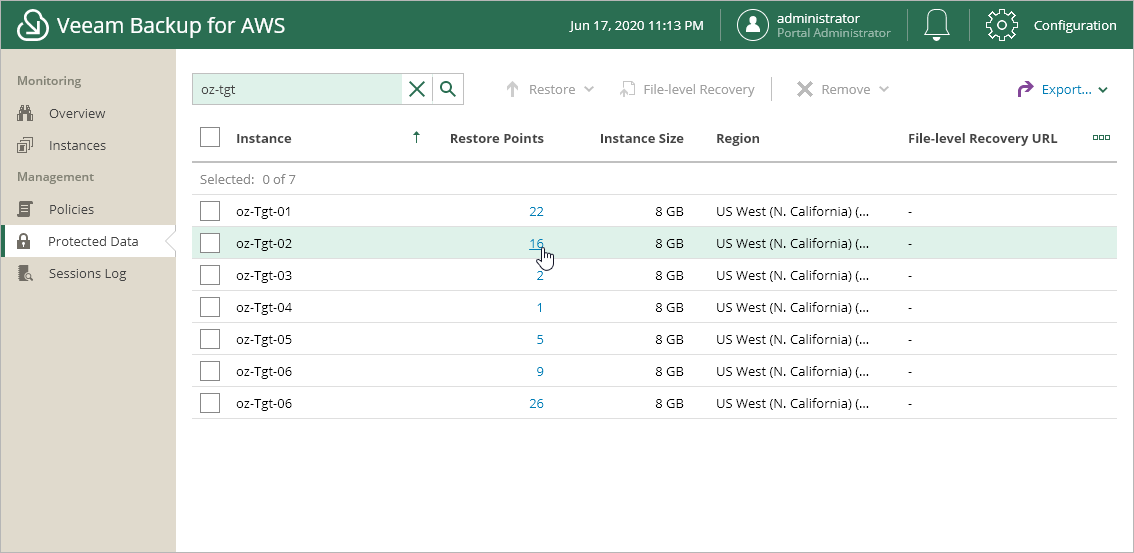Click the oz-Tgt-04 region cell
Screen dimensions: 1134x553
coord(793,307)
